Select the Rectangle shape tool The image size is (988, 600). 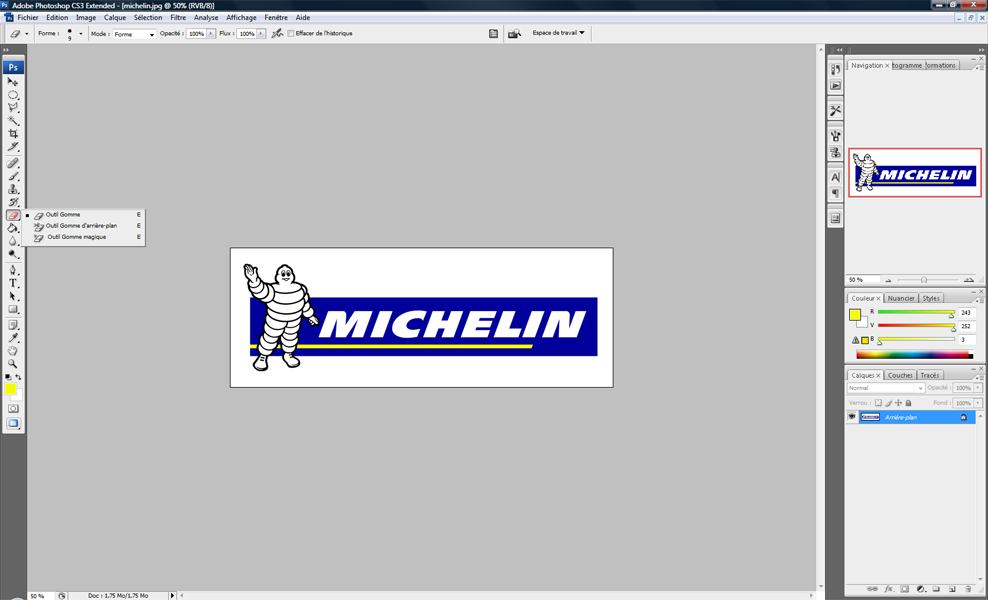[13, 309]
